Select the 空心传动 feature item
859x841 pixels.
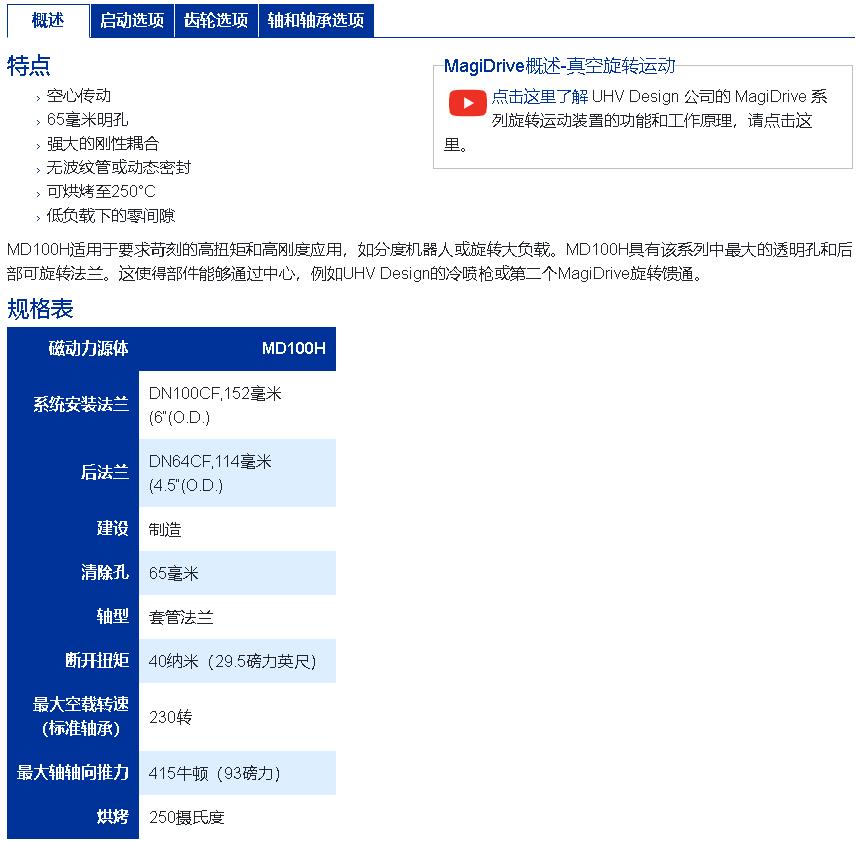pyautogui.click(x=79, y=95)
